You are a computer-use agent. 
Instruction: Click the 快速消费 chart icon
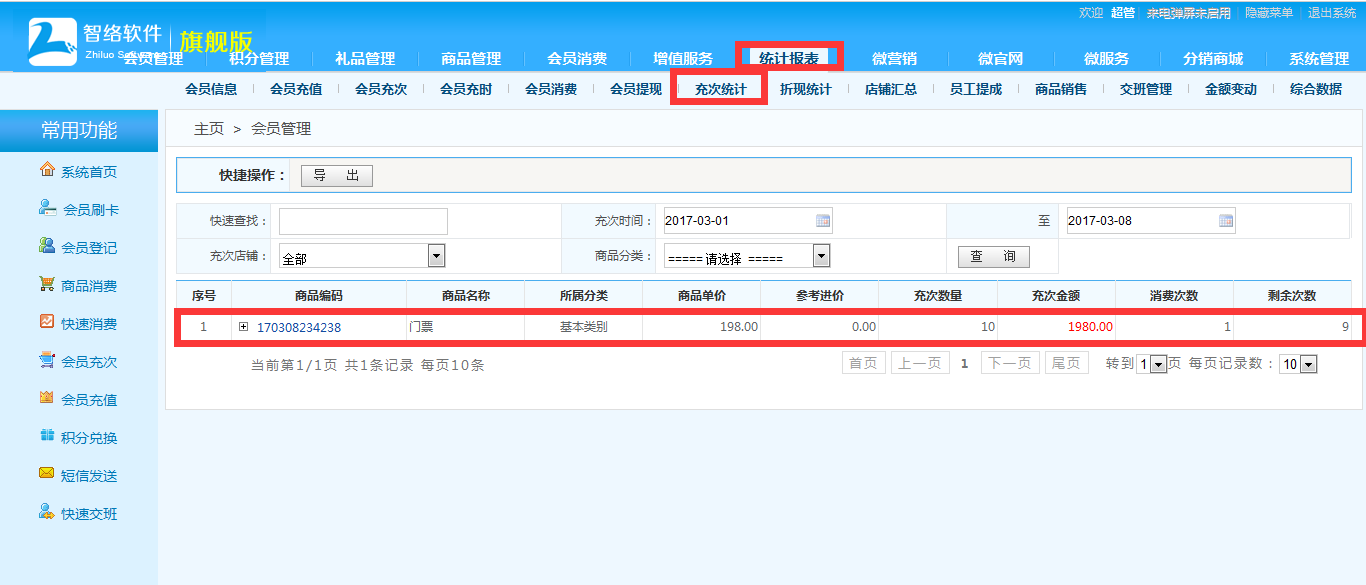coord(47,323)
